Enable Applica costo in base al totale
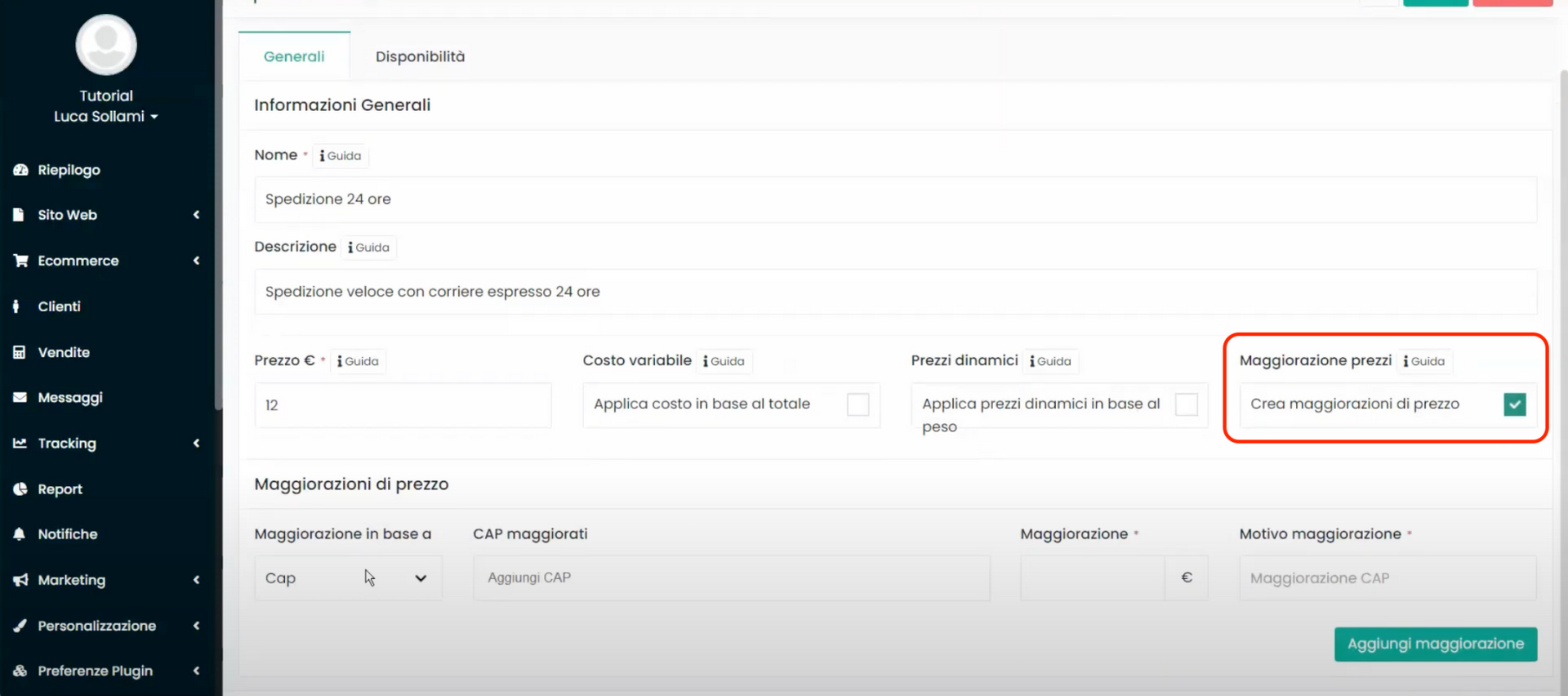This screenshot has height=696, width=1568. pos(857,404)
